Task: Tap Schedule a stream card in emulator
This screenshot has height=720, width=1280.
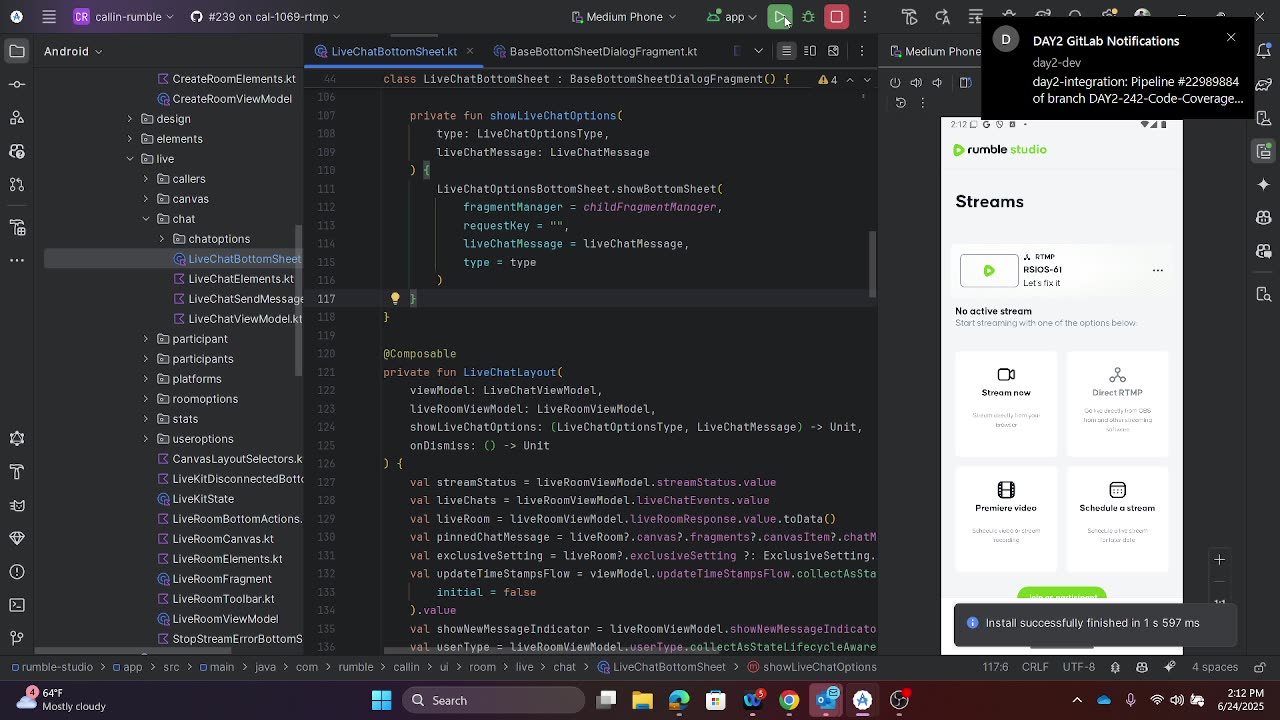Action: (1117, 519)
